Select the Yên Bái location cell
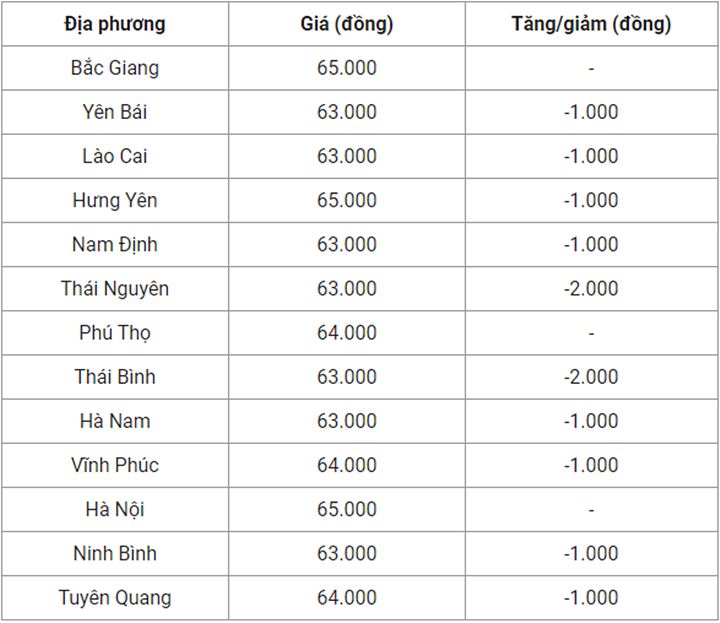The image size is (720, 623). click(x=115, y=112)
